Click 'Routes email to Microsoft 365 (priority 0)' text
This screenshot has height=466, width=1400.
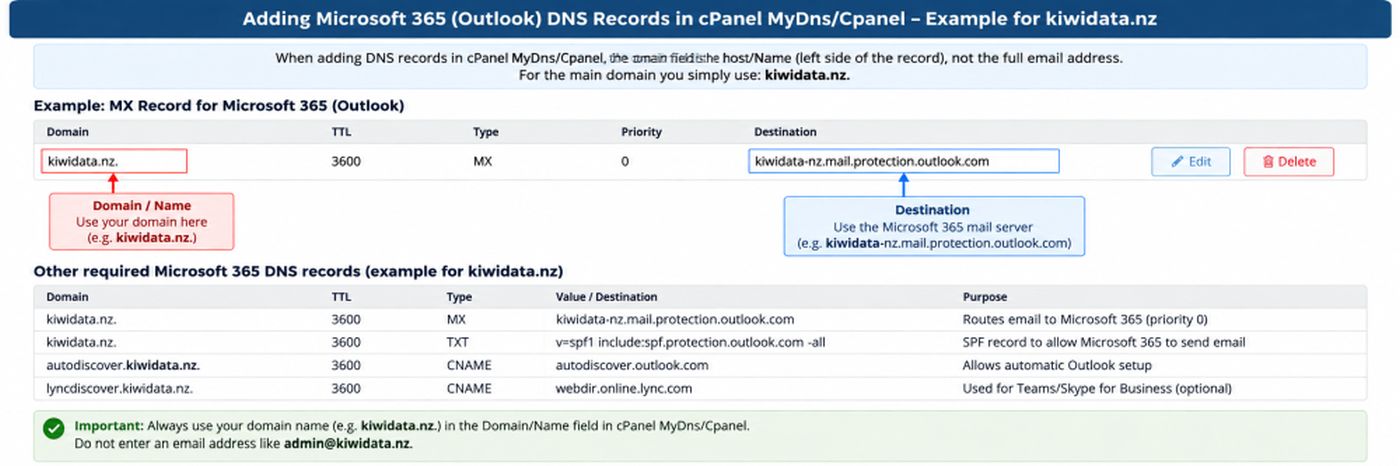pyautogui.click(x=1085, y=320)
